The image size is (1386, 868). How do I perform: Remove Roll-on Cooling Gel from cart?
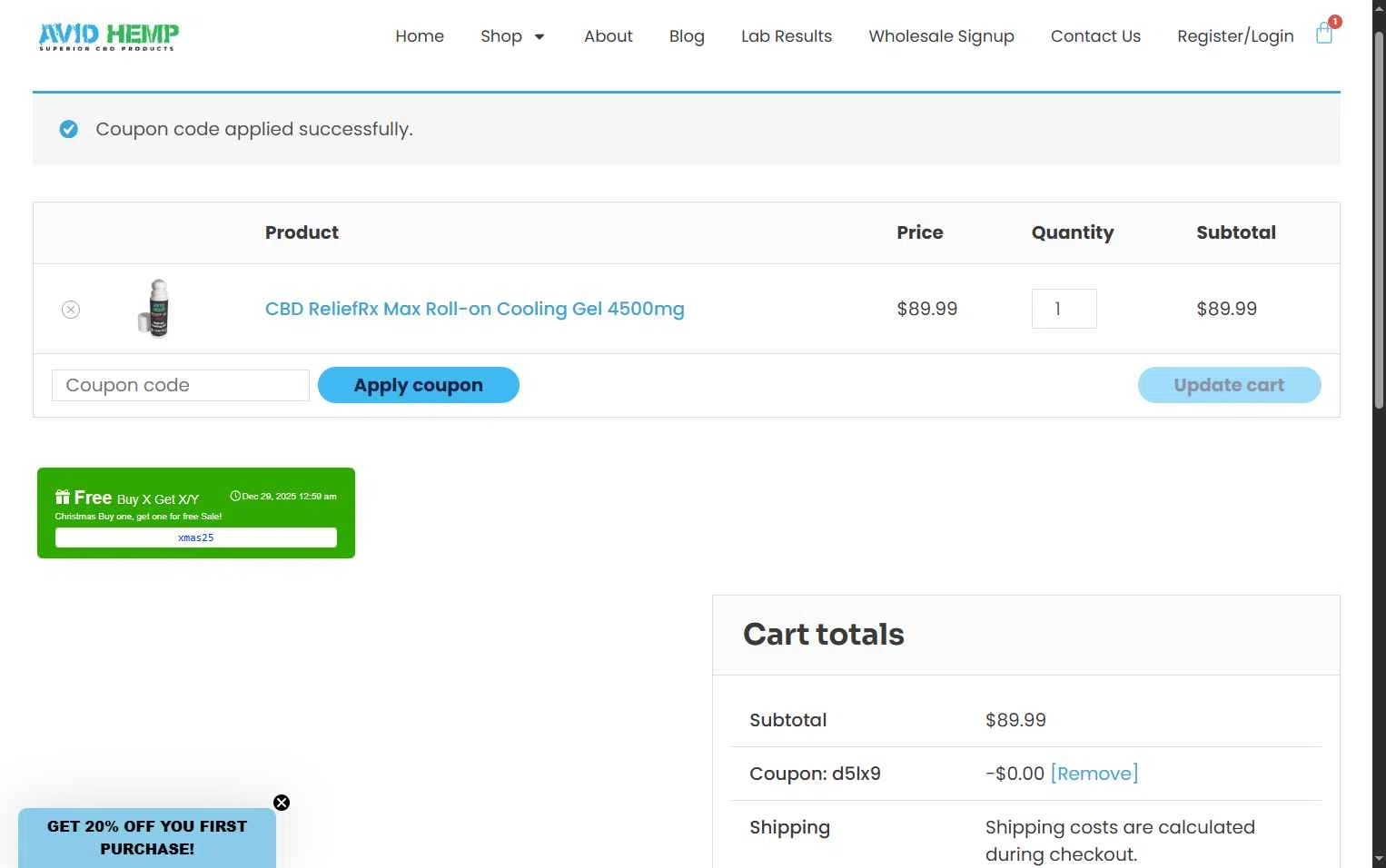point(71,310)
